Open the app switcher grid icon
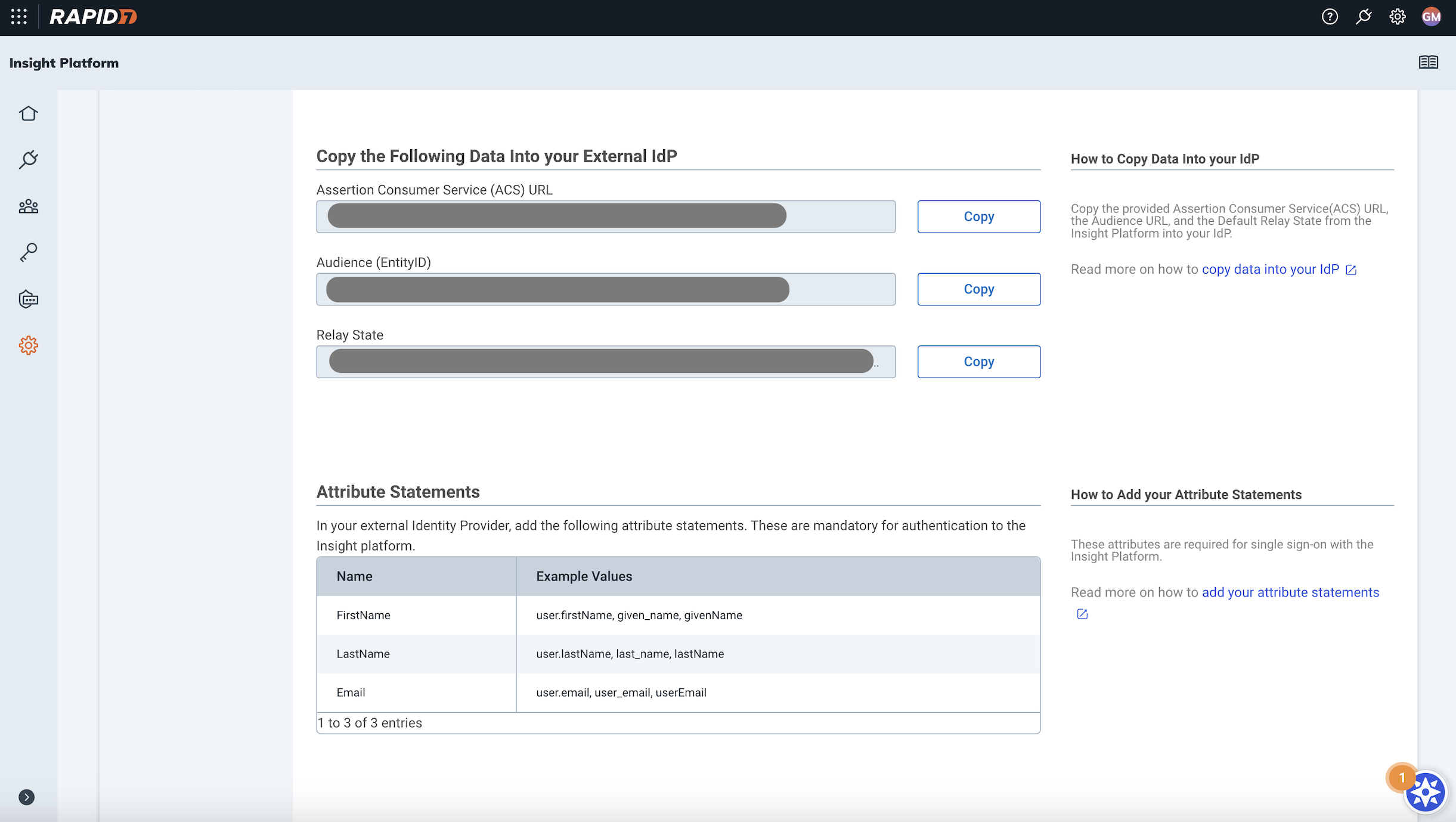 pos(19,17)
